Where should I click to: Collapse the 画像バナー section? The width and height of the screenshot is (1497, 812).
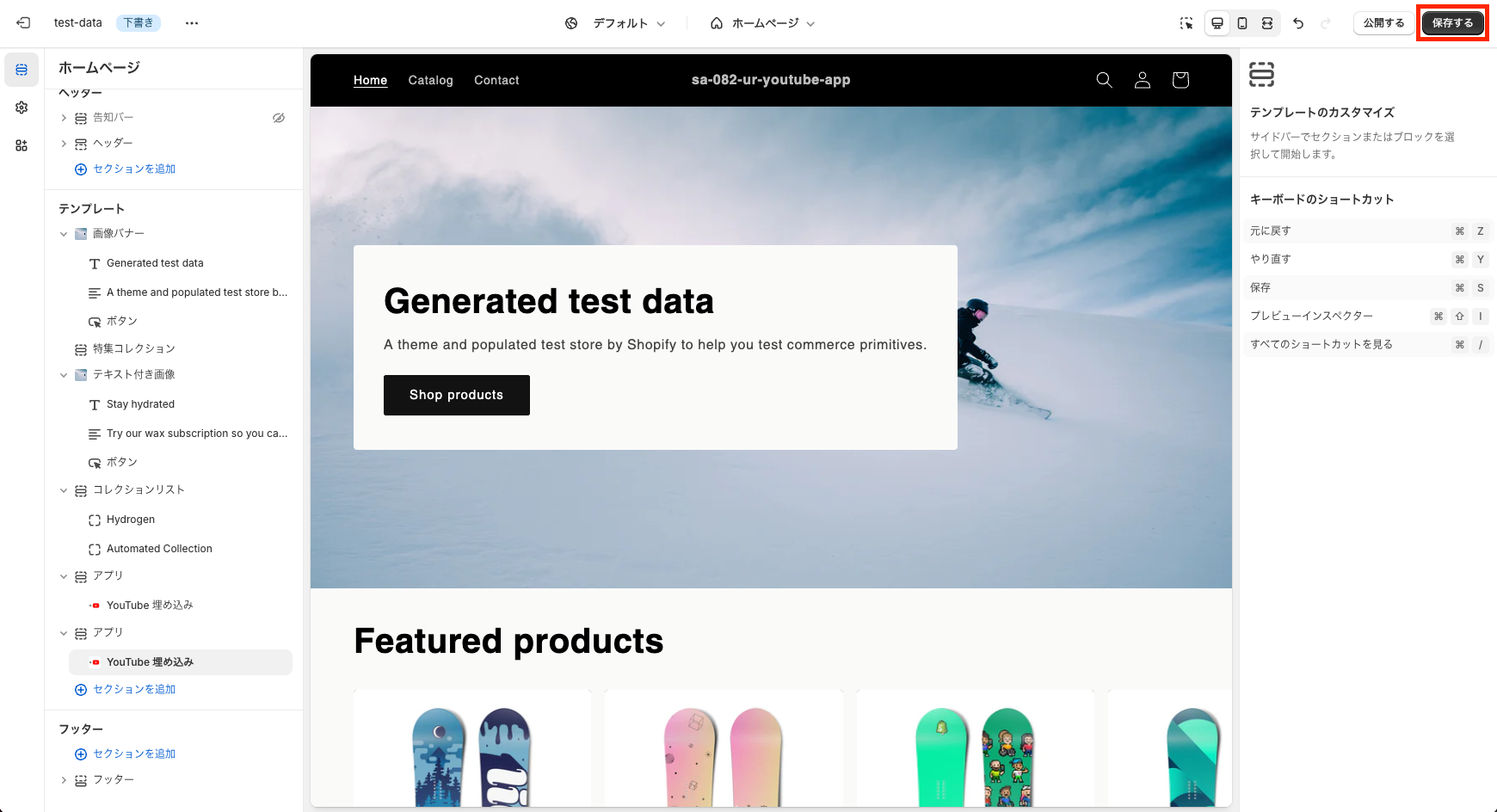pyautogui.click(x=64, y=234)
